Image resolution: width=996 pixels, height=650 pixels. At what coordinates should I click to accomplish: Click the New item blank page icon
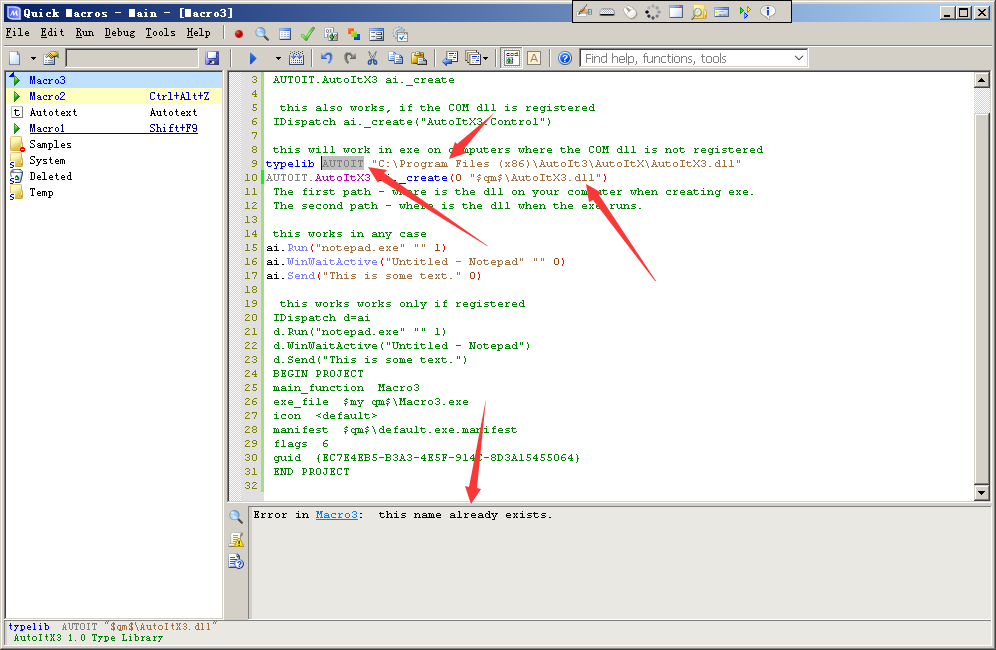(15, 58)
